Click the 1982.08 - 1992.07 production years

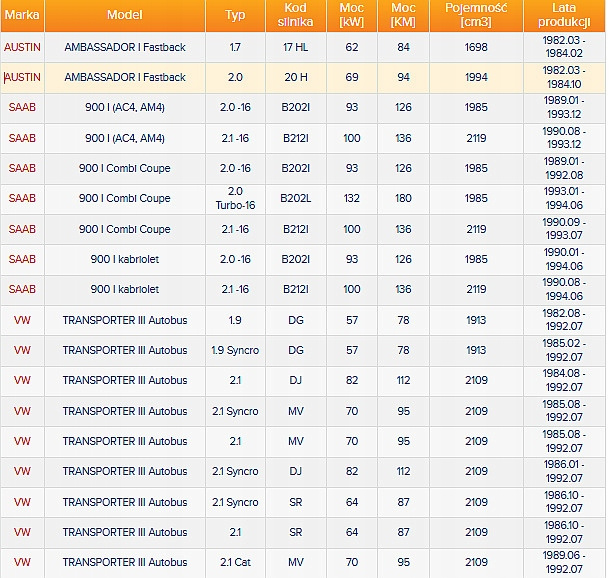pyautogui.click(x=564, y=320)
